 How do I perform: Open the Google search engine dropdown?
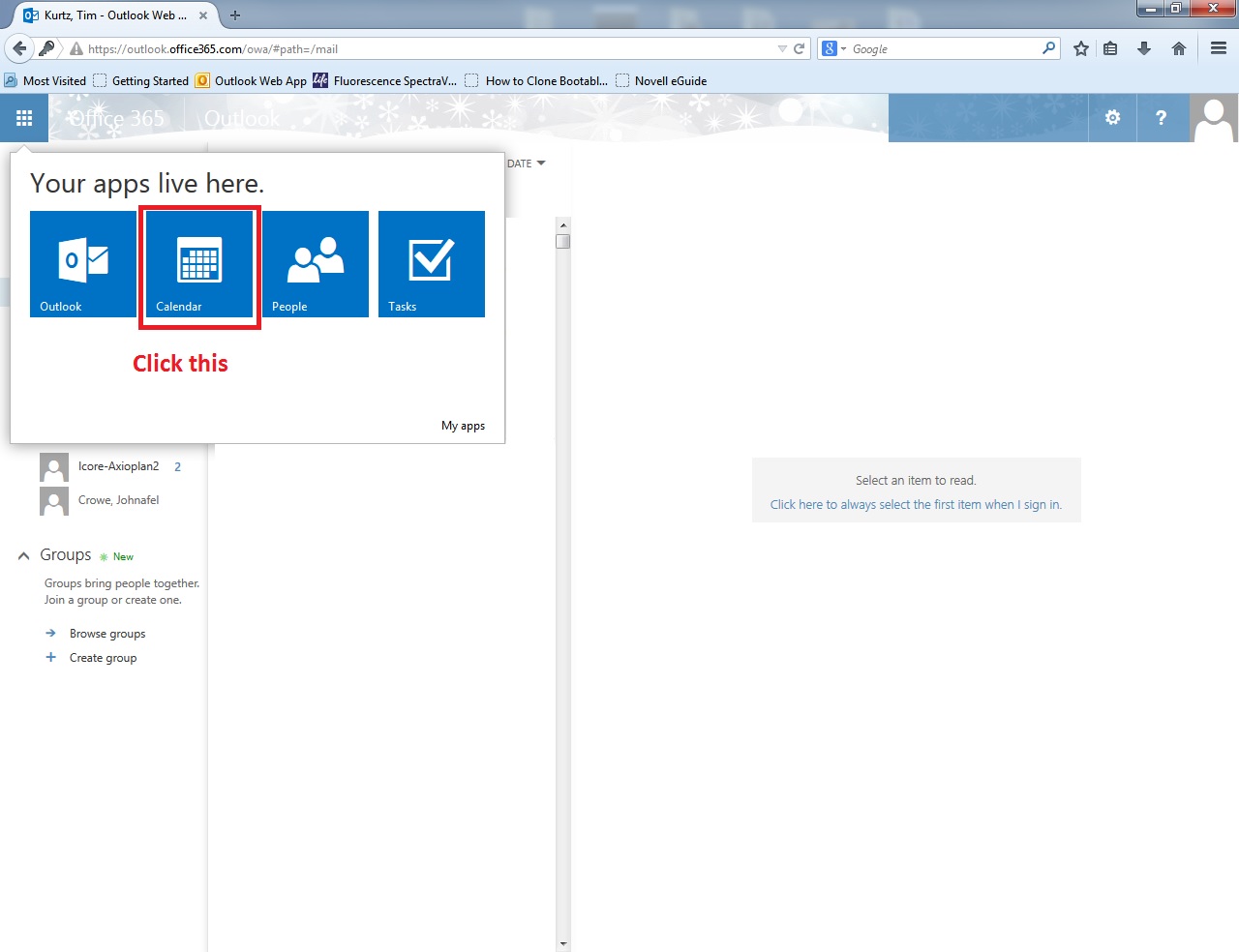tap(833, 48)
